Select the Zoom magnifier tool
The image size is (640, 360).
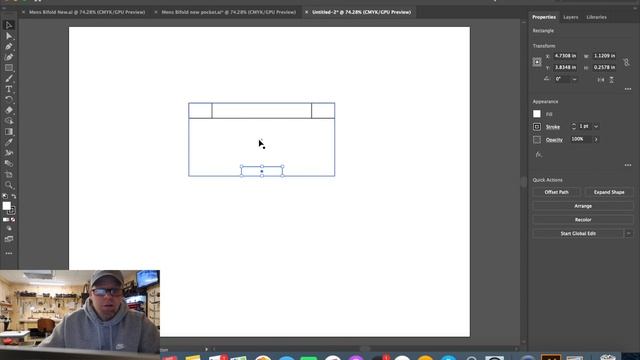[9, 185]
